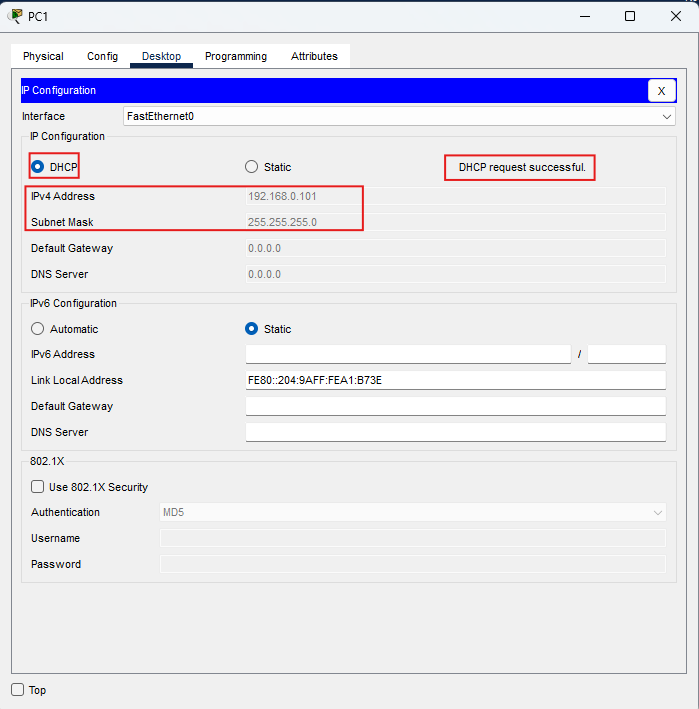This screenshot has width=699, height=709.
Task: Select the DHCP radio button
Action: click(38, 167)
